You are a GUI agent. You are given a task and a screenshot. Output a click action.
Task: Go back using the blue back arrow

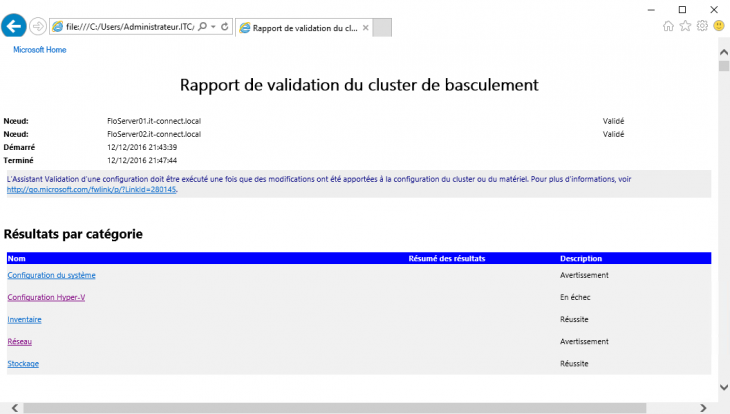(14, 26)
